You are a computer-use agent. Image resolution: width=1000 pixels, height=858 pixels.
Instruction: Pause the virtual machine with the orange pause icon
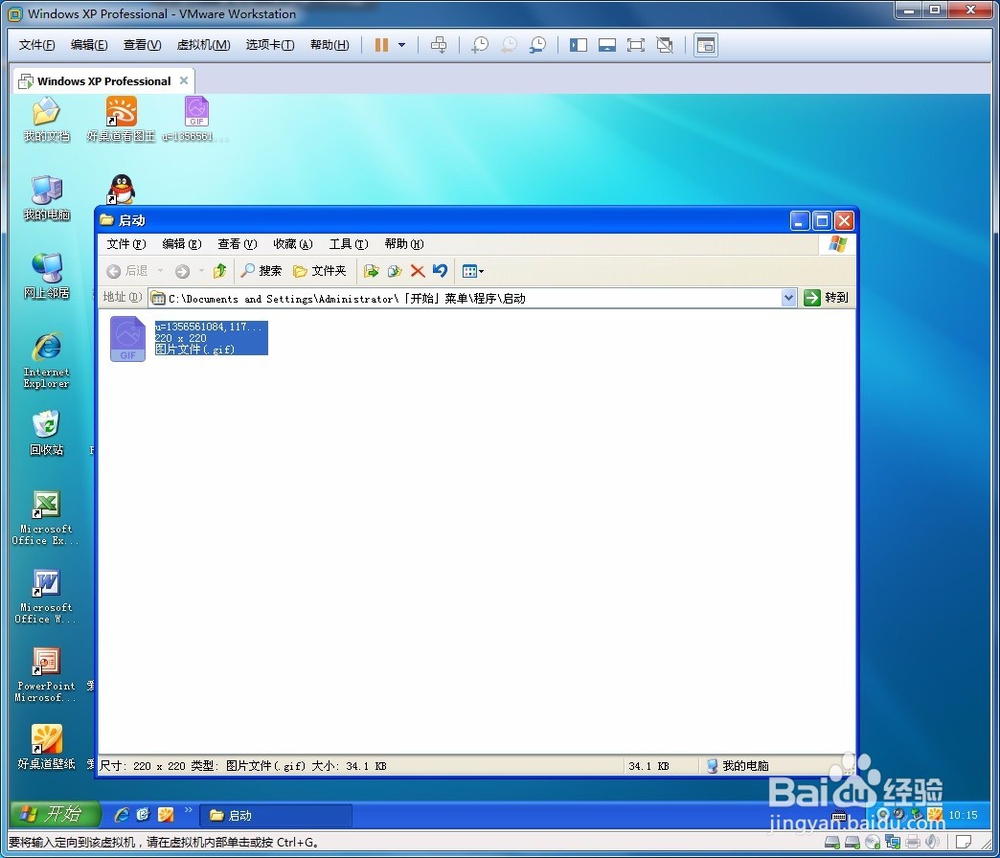pyautogui.click(x=381, y=45)
